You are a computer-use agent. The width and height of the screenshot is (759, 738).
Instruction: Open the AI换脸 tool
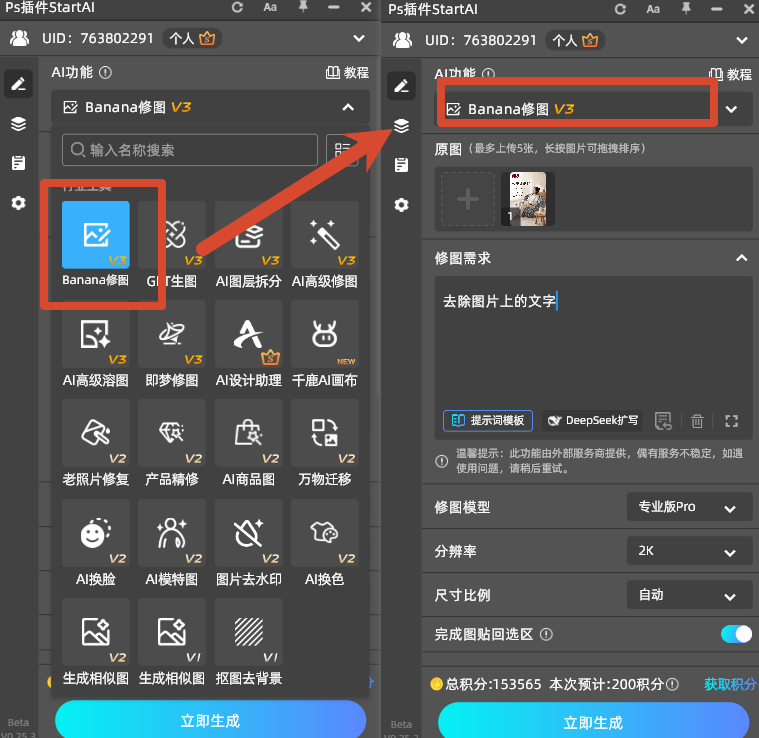coord(95,533)
